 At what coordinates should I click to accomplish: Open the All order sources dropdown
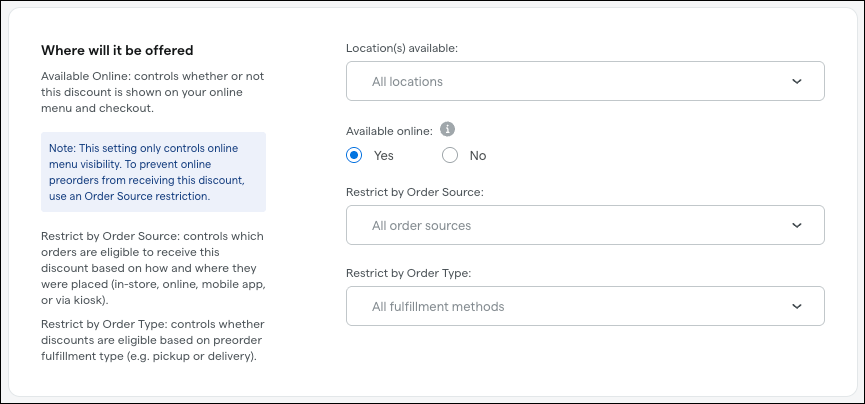pos(585,225)
